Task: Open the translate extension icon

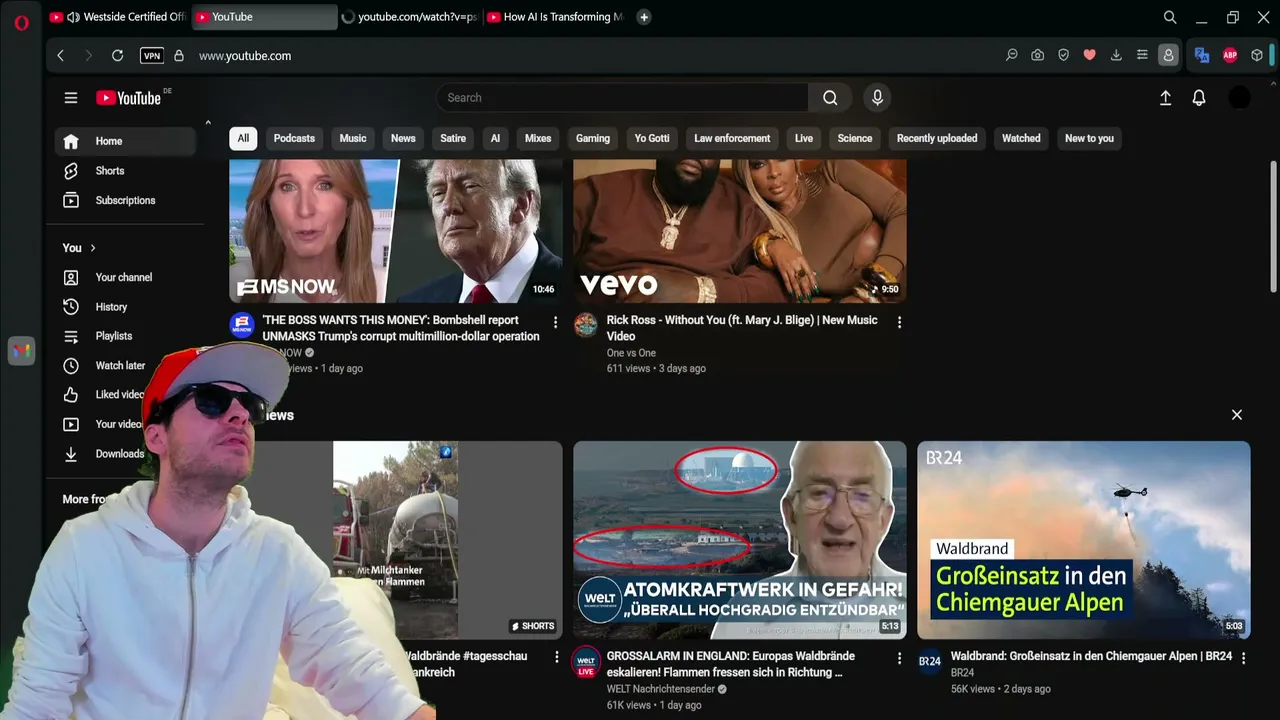Action: pos(1202,56)
